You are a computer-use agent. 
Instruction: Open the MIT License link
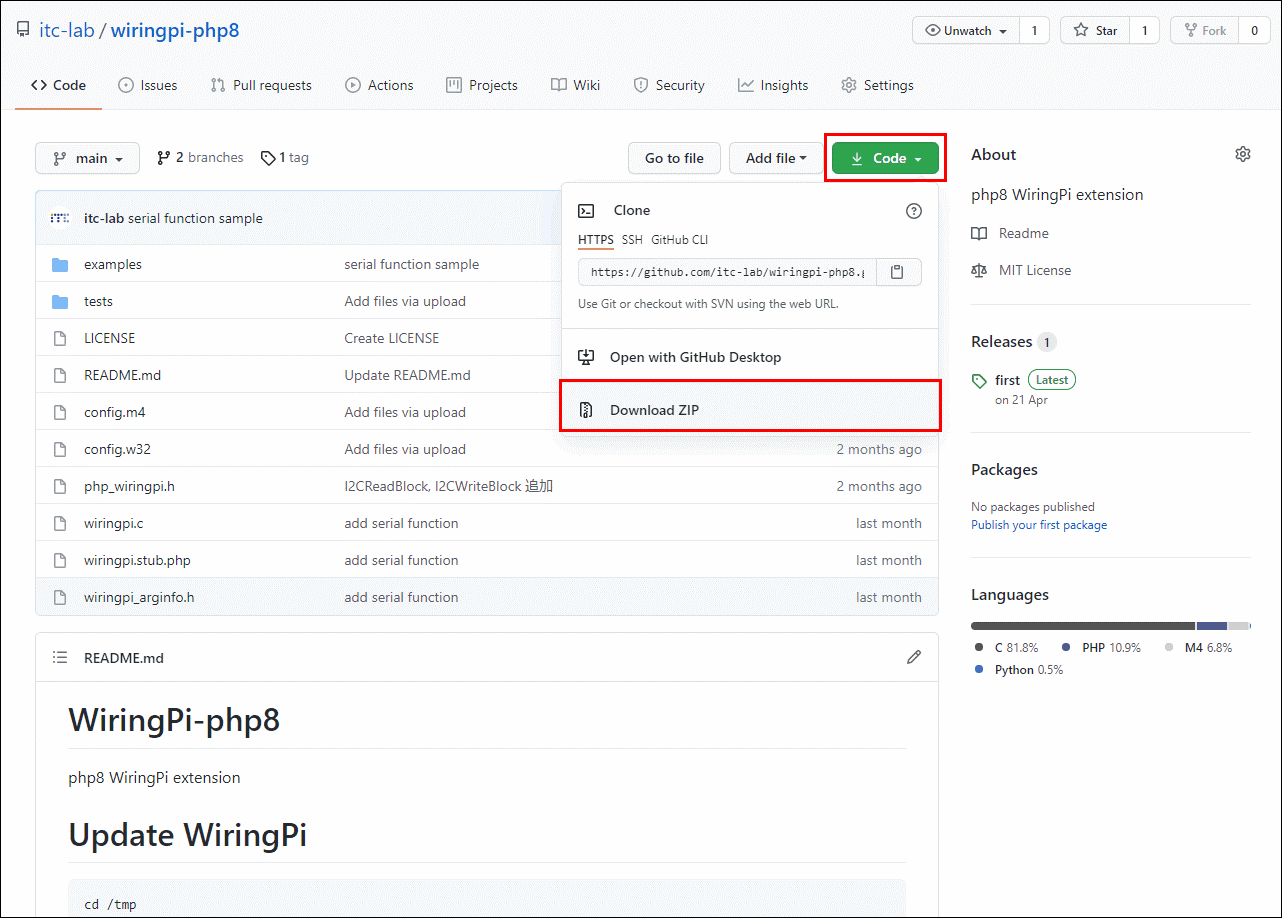(x=1035, y=270)
